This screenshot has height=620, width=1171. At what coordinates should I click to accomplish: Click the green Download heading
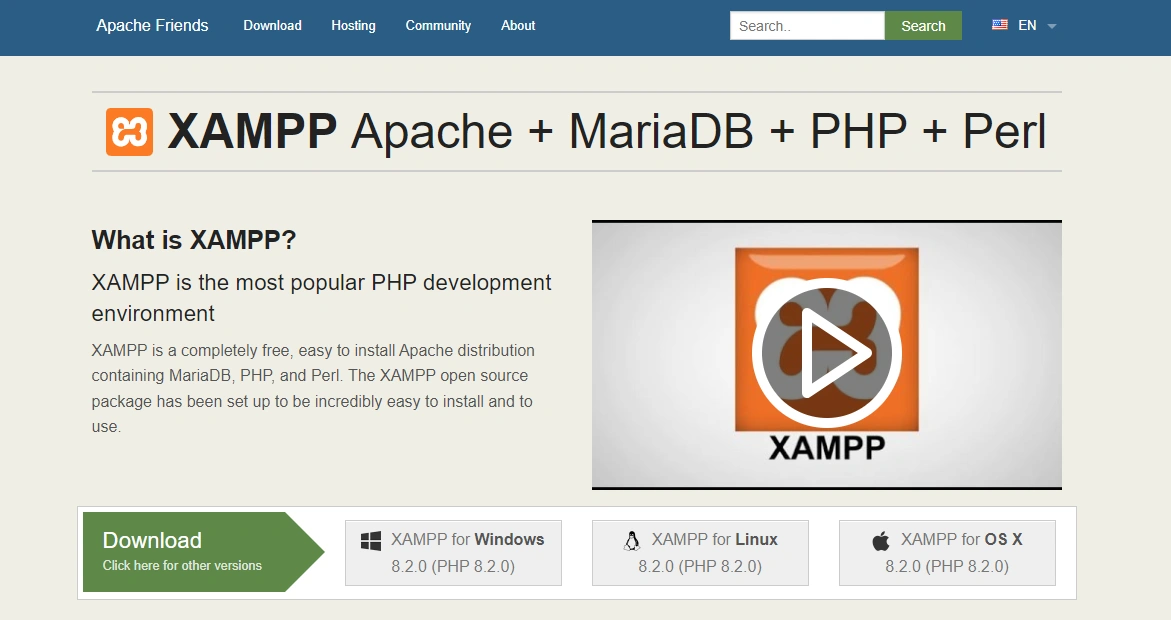pos(152,540)
